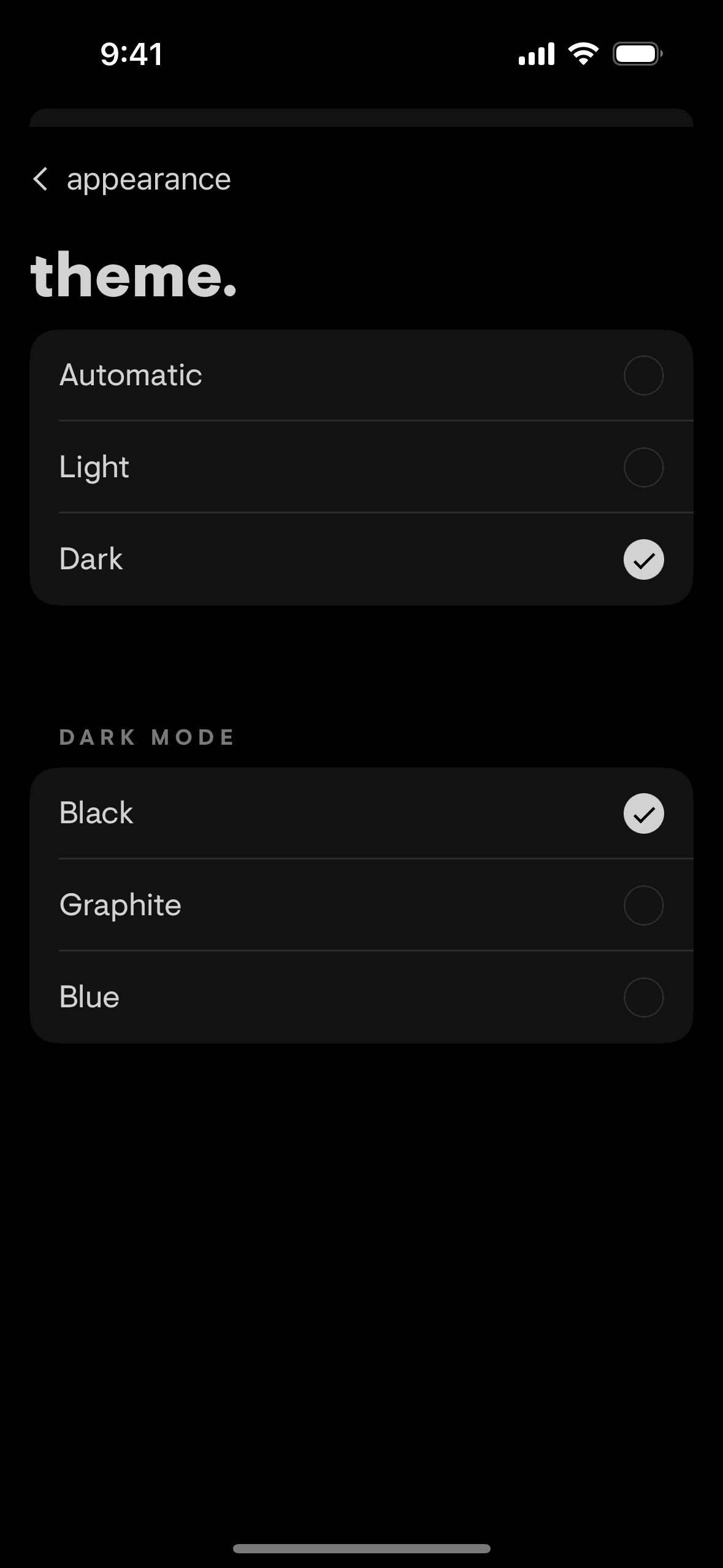Tap the 9:41 clock in status bar
Screen dimensions: 723x1568
[x=131, y=54]
